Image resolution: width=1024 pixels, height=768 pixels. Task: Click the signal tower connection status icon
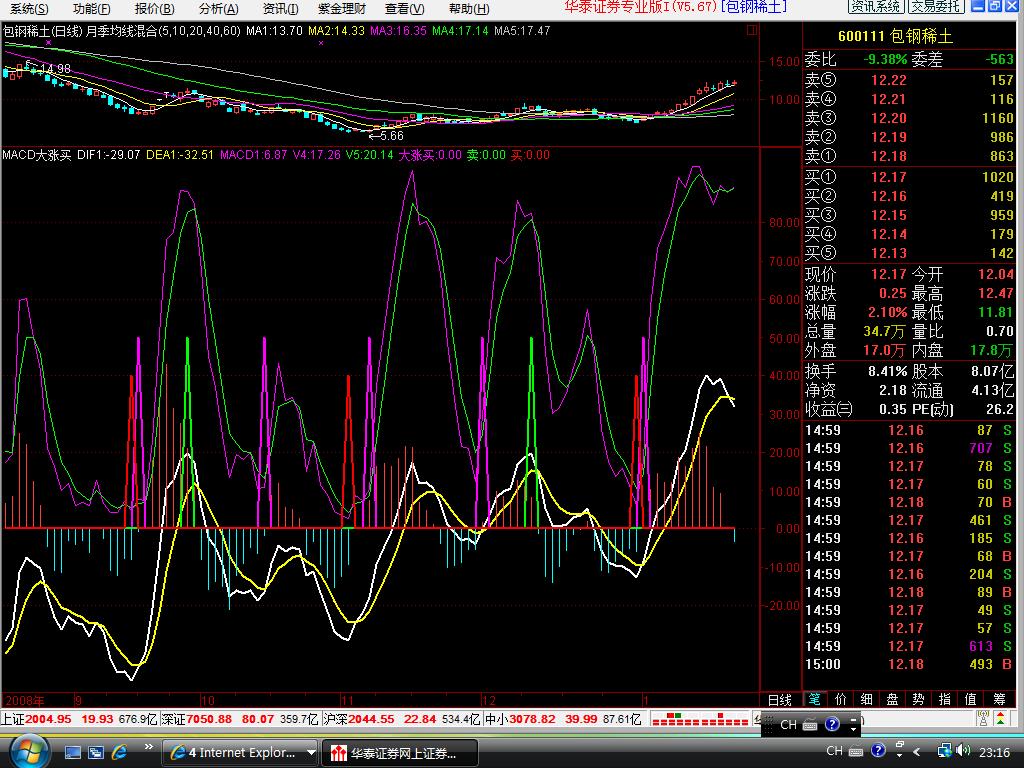point(983,720)
